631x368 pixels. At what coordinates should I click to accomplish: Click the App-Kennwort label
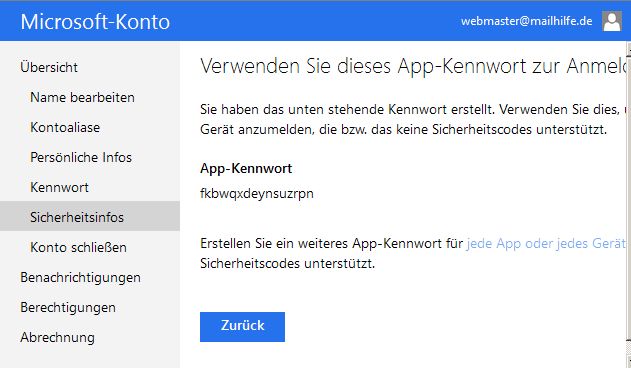tap(246, 168)
